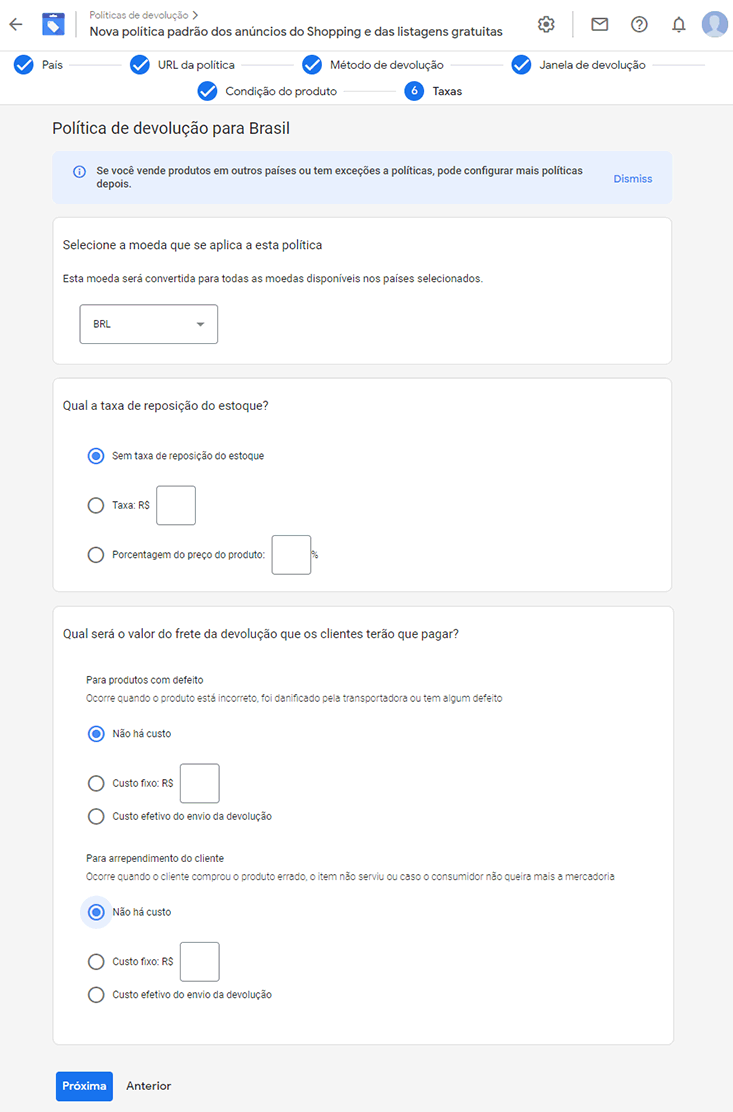This screenshot has height=1112, width=733.
Task: Click the percentage input field
Action: (x=291, y=555)
